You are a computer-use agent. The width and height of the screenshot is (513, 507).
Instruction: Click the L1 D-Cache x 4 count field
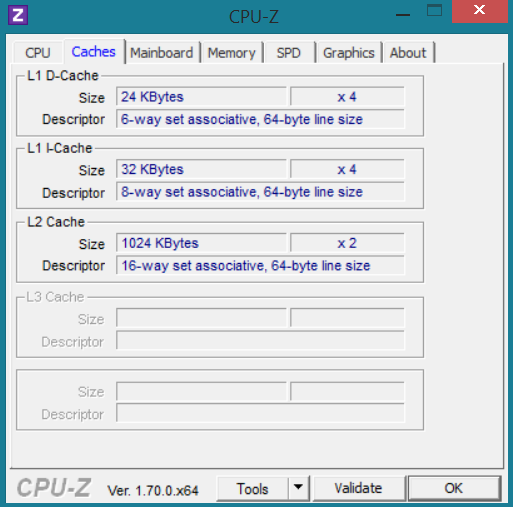tap(347, 97)
